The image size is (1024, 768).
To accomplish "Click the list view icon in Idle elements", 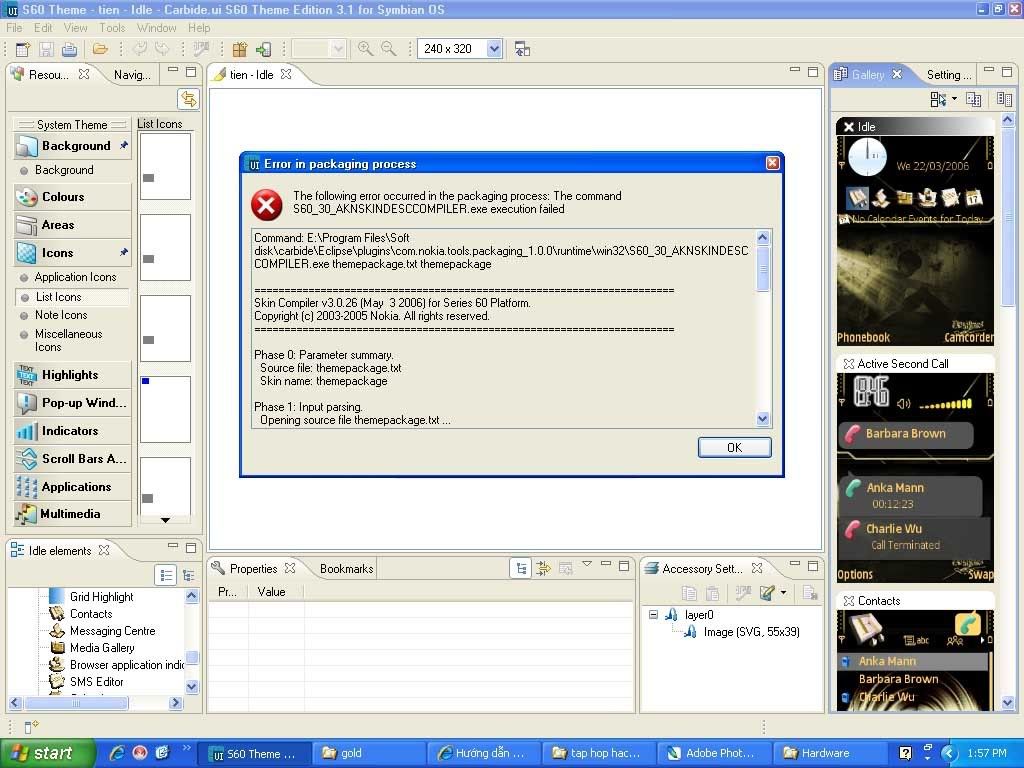I will coord(167,575).
